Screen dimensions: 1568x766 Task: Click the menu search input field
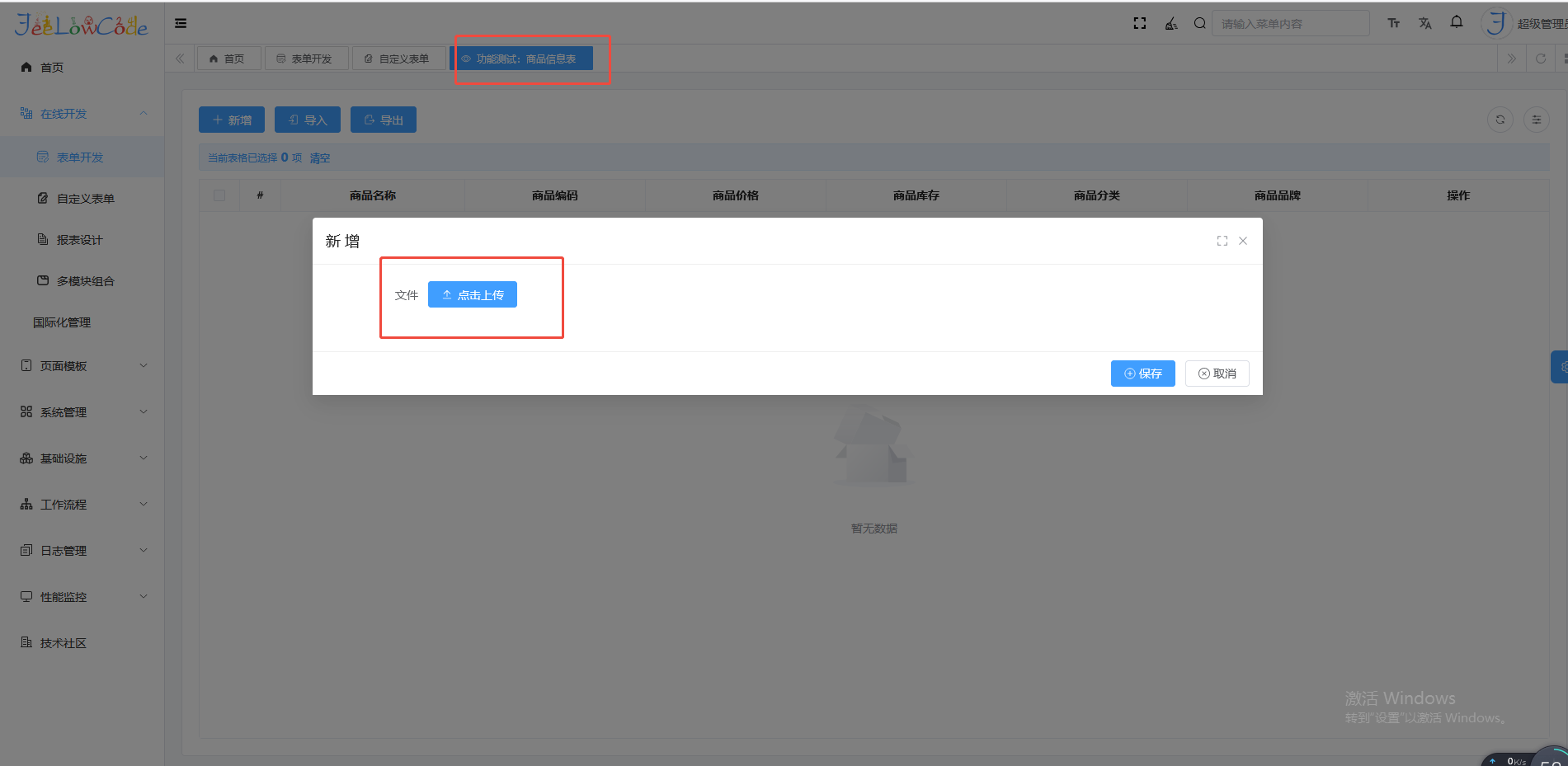(x=1291, y=23)
